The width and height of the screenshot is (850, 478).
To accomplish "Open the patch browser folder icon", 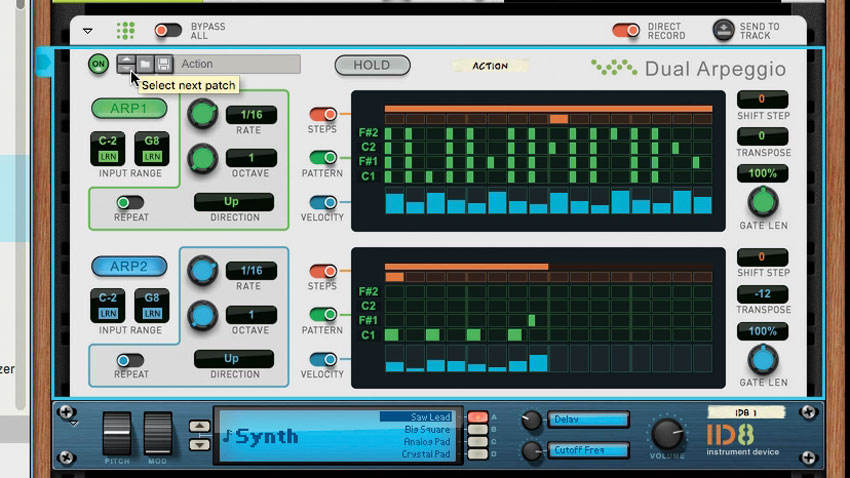I will click(145, 64).
